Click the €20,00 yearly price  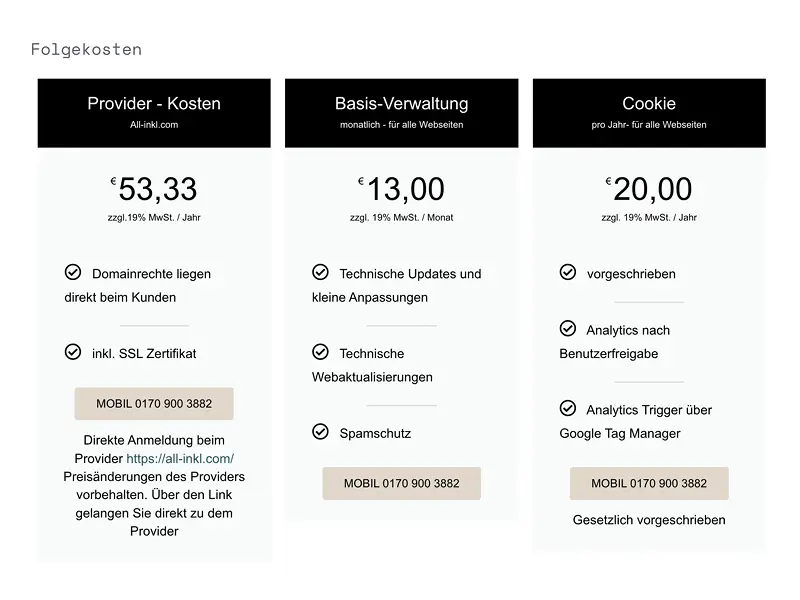click(x=648, y=190)
